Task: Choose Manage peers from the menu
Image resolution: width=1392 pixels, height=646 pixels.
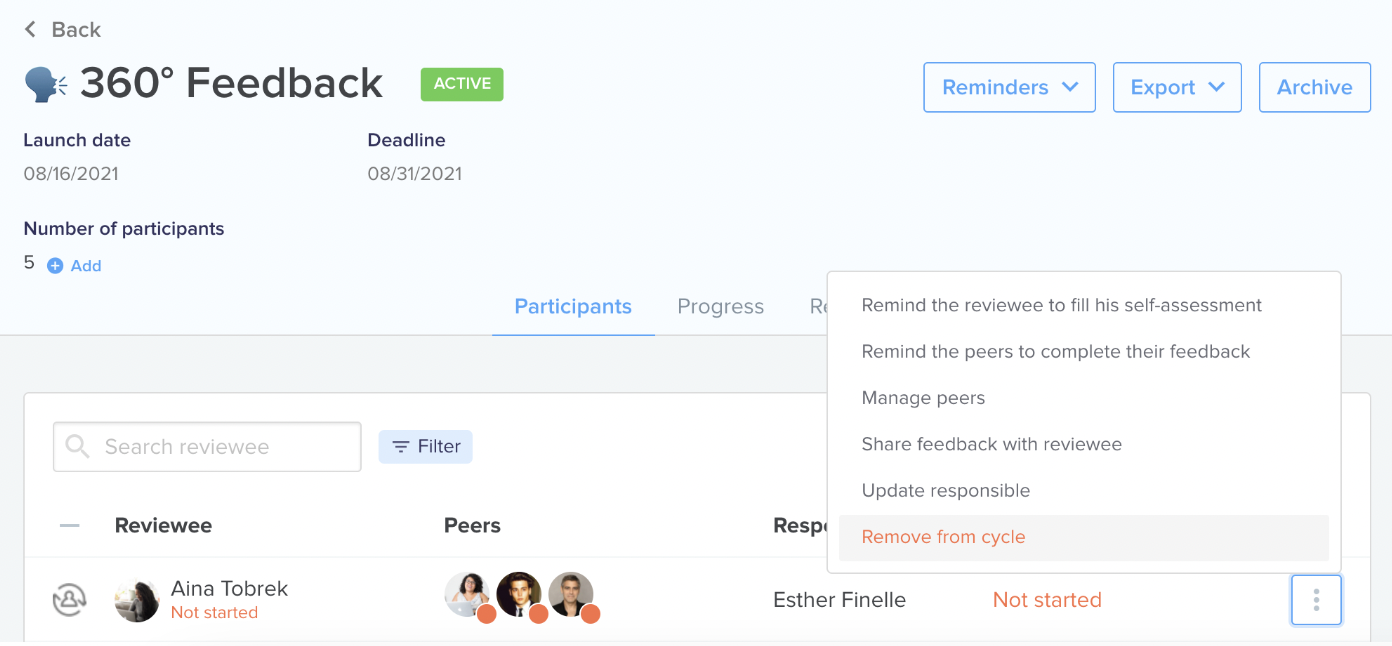Action: (x=923, y=398)
